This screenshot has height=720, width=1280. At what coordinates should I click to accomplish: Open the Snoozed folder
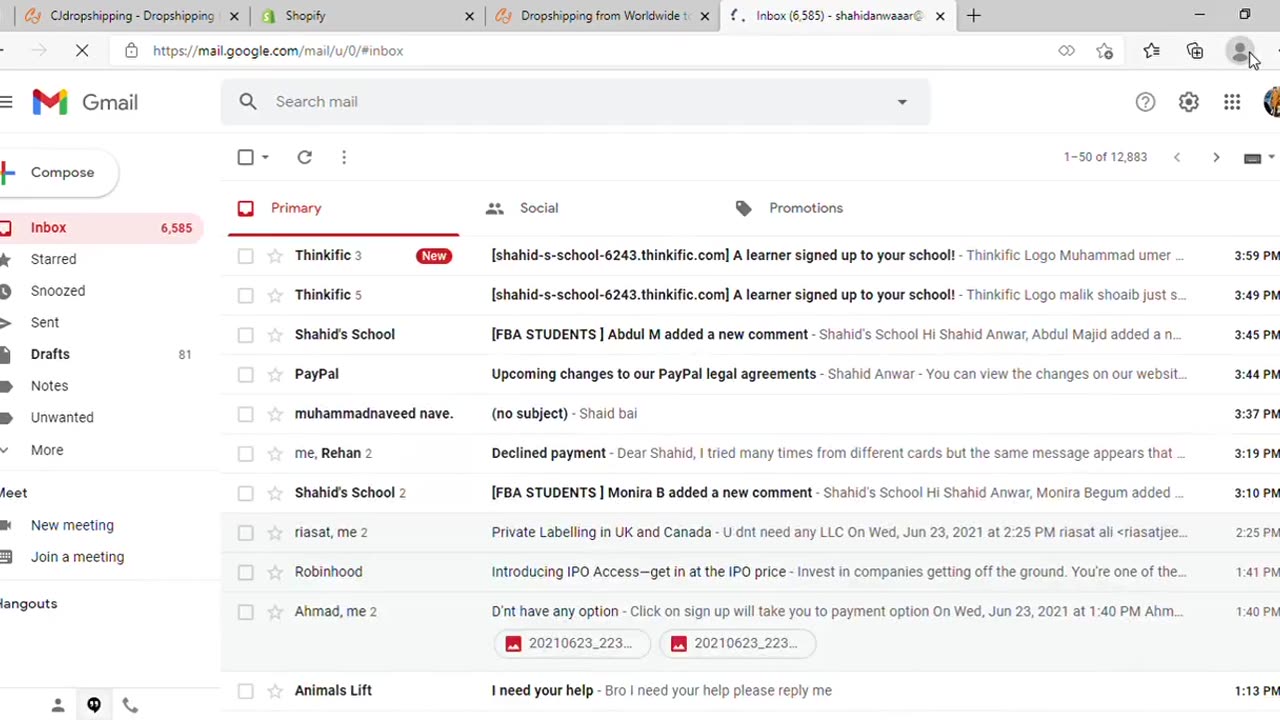click(58, 291)
